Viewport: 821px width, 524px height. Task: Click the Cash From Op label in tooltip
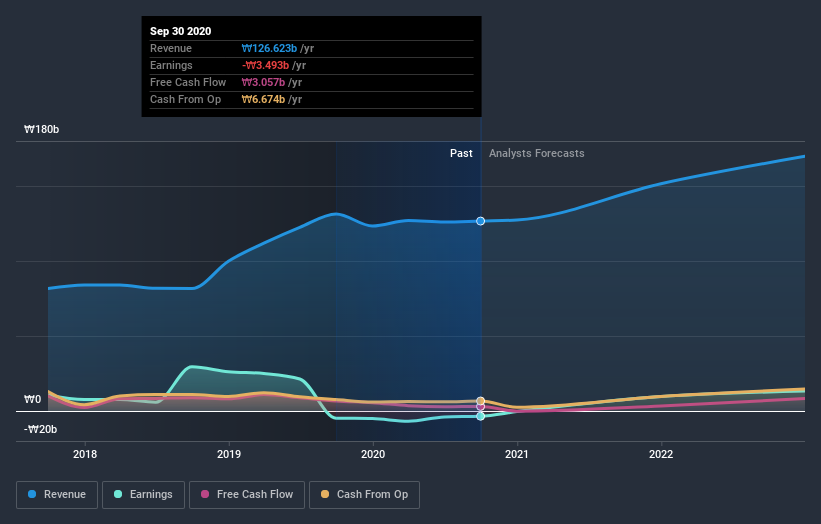[x=185, y=99]
